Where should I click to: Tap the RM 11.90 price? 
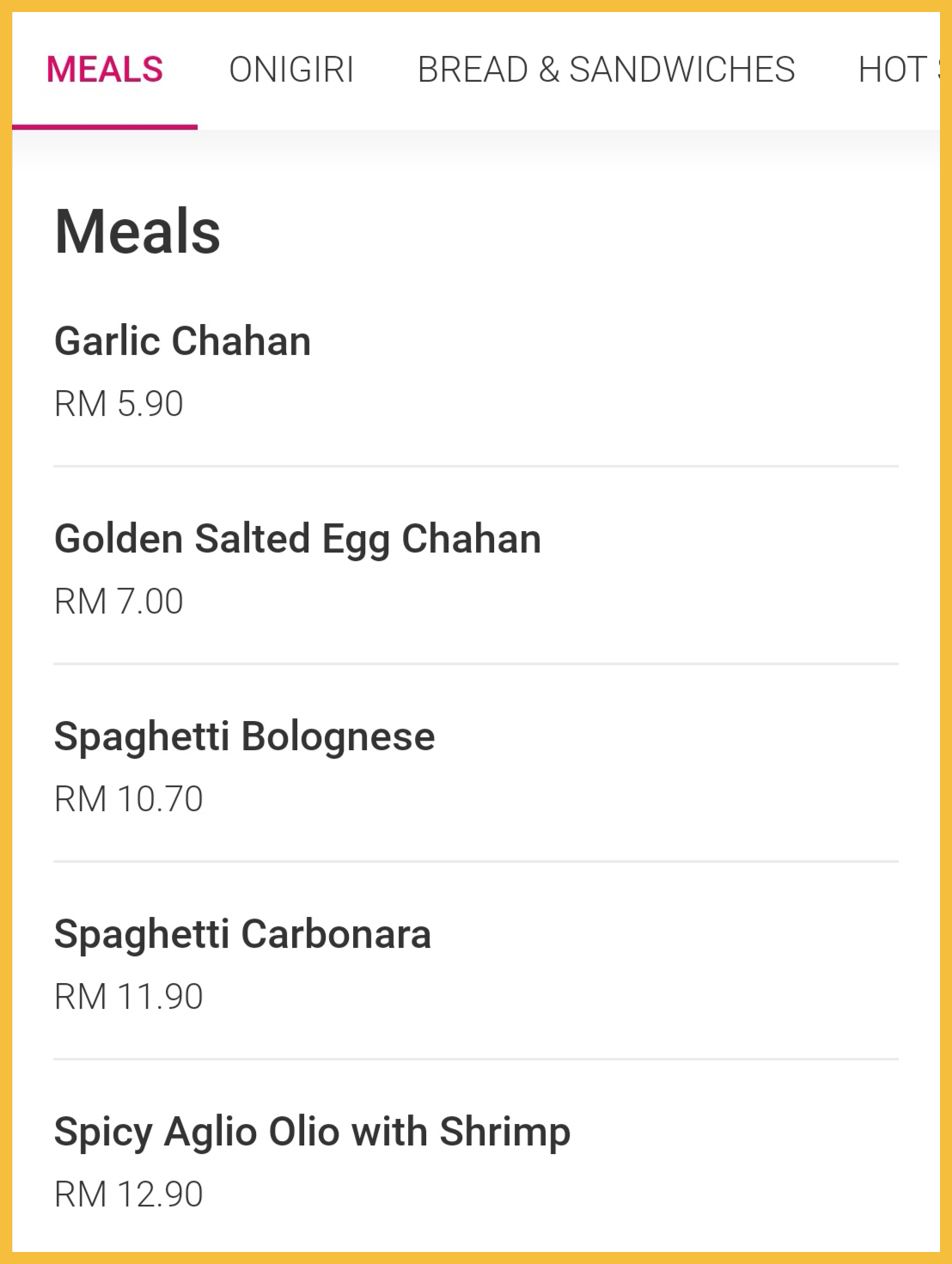coord(129,997)
